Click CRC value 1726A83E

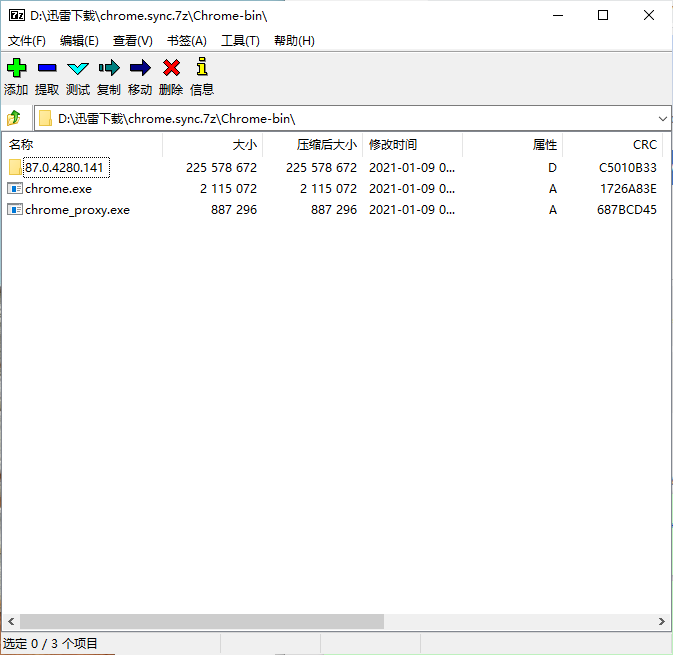click(x=628, y=188)
